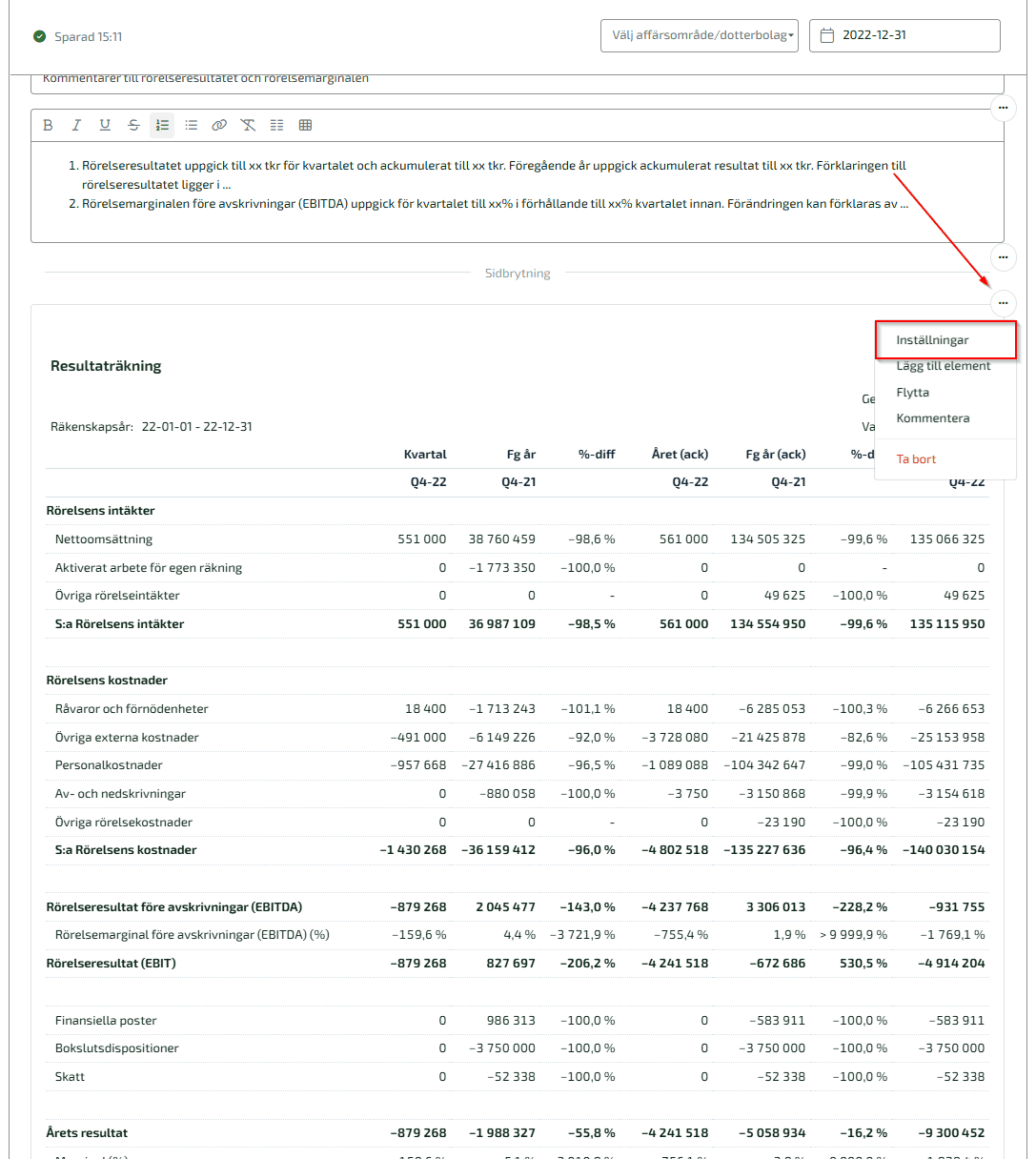Select the -36 159 412 total cell

coord(498,850)
